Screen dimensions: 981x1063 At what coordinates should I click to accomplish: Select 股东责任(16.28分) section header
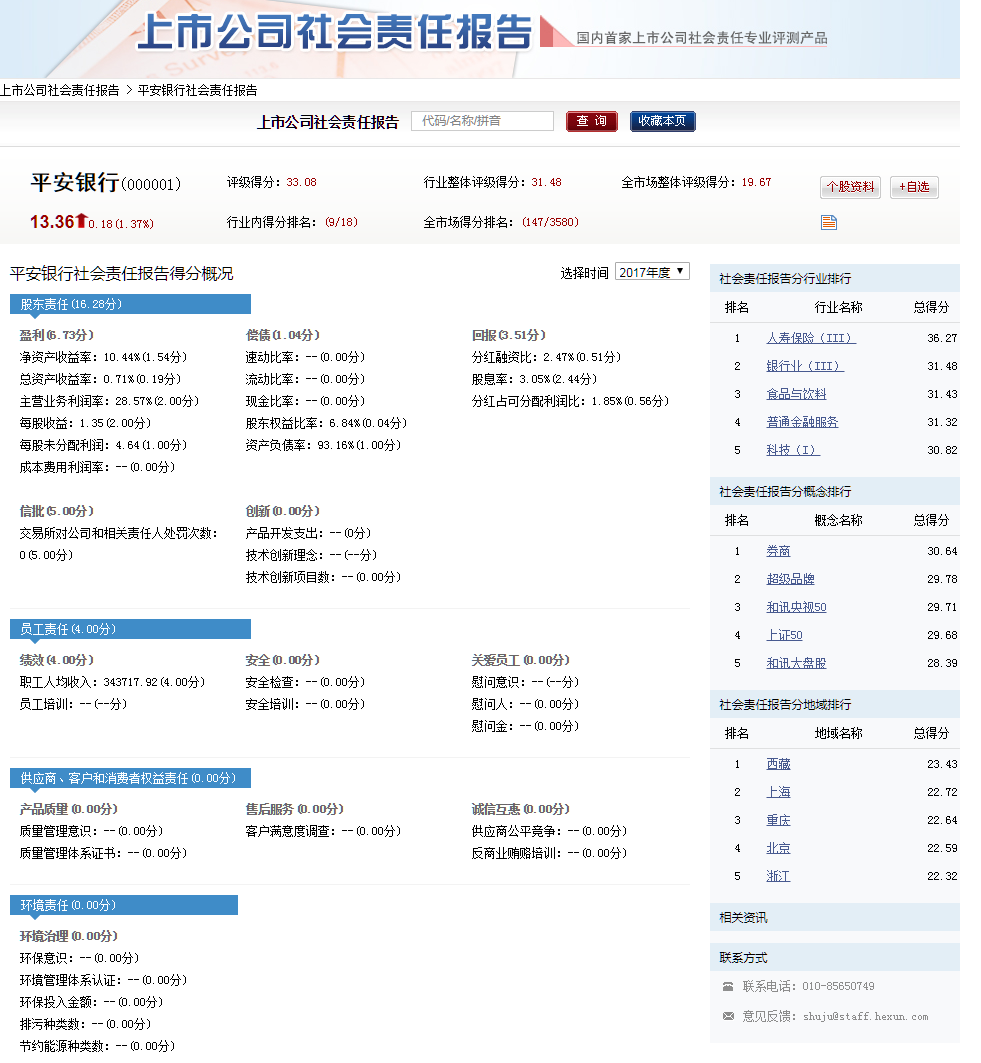[130, 304]
